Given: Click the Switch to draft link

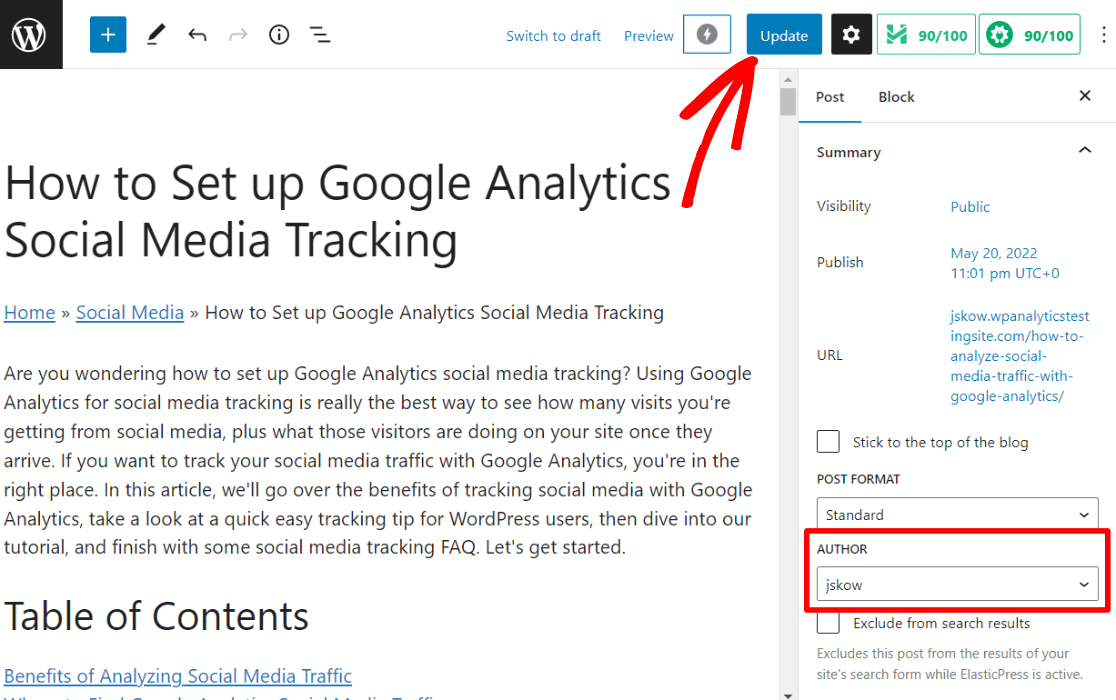Looking at the screenshot, I should pos(553,35).
